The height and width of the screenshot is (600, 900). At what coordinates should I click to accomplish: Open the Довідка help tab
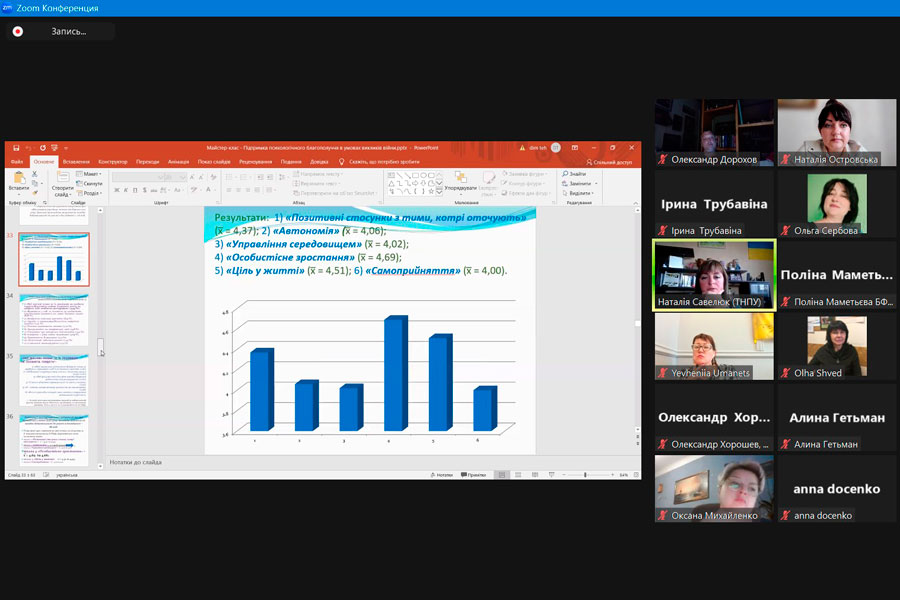319,162
